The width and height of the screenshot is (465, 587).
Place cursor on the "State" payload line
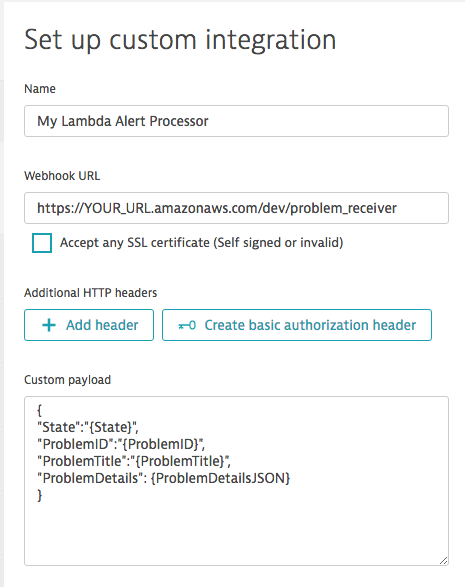click(88, 427)
